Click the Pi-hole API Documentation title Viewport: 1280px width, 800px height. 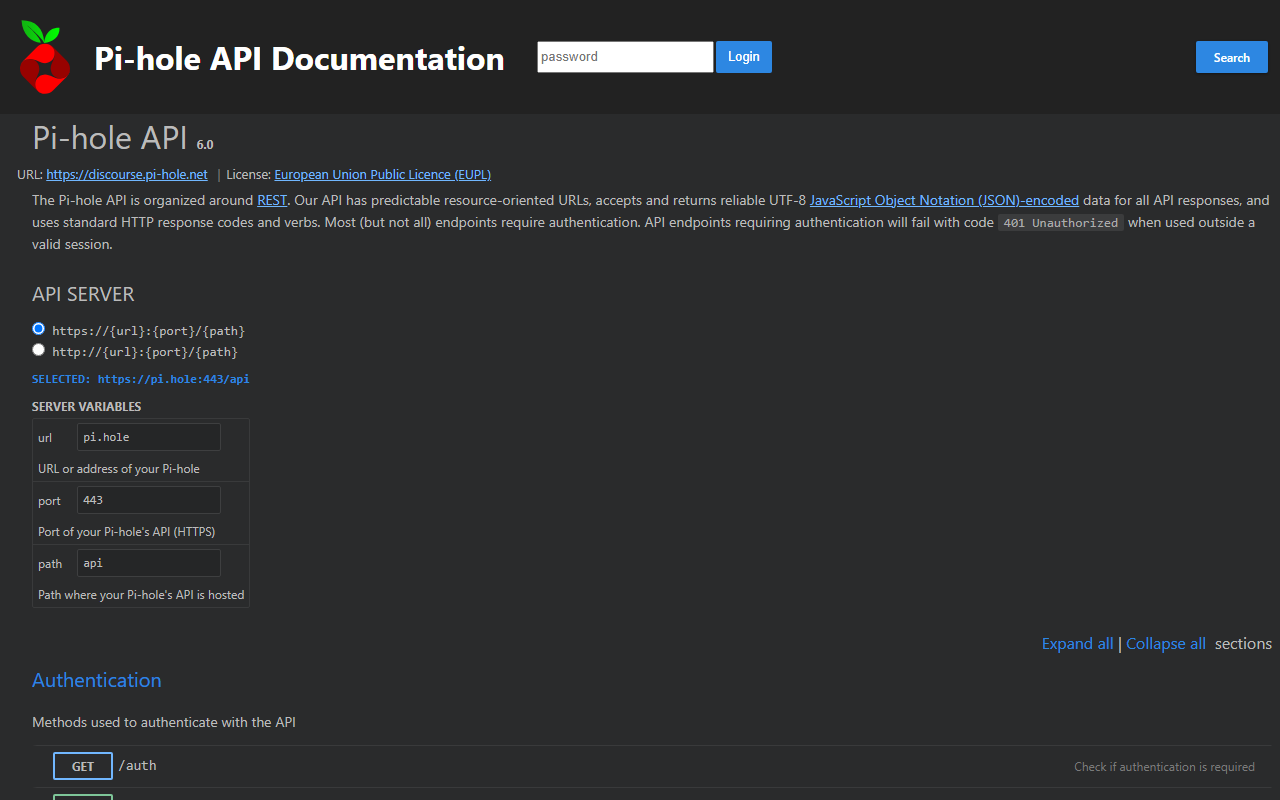[299, 58]
